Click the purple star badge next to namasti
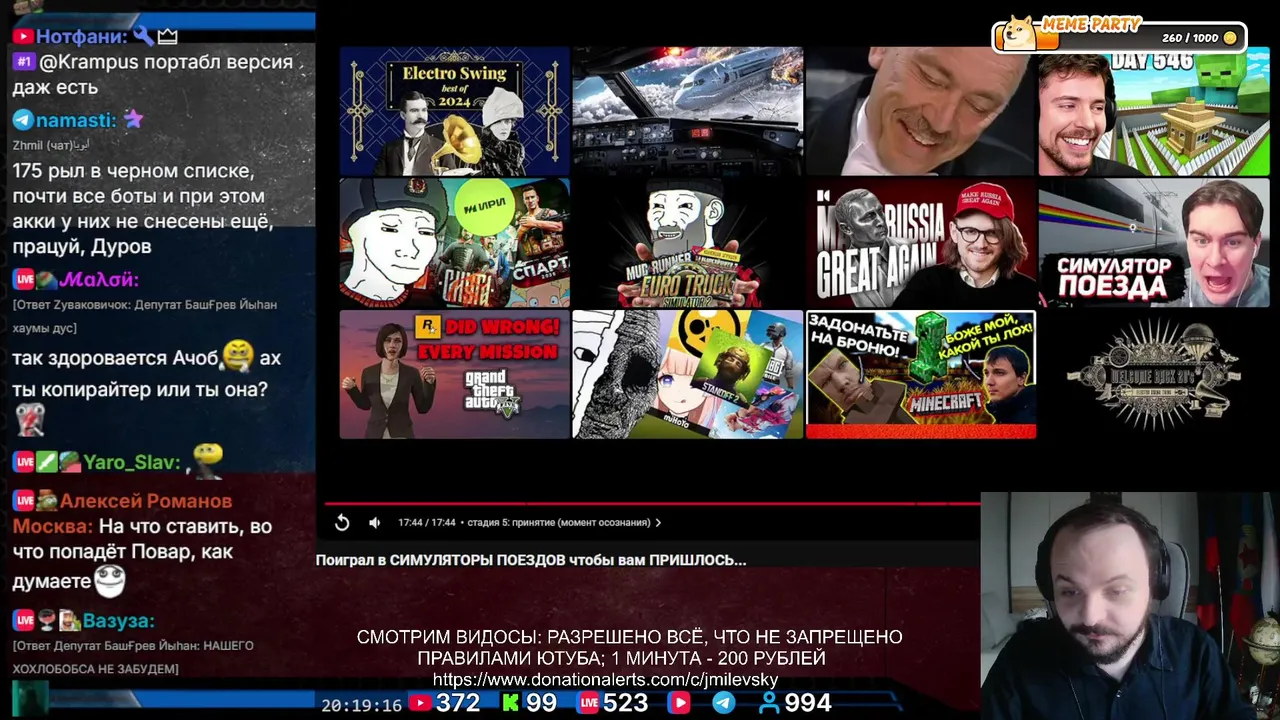The image size is (1280, 720). (x=133, y=120)
